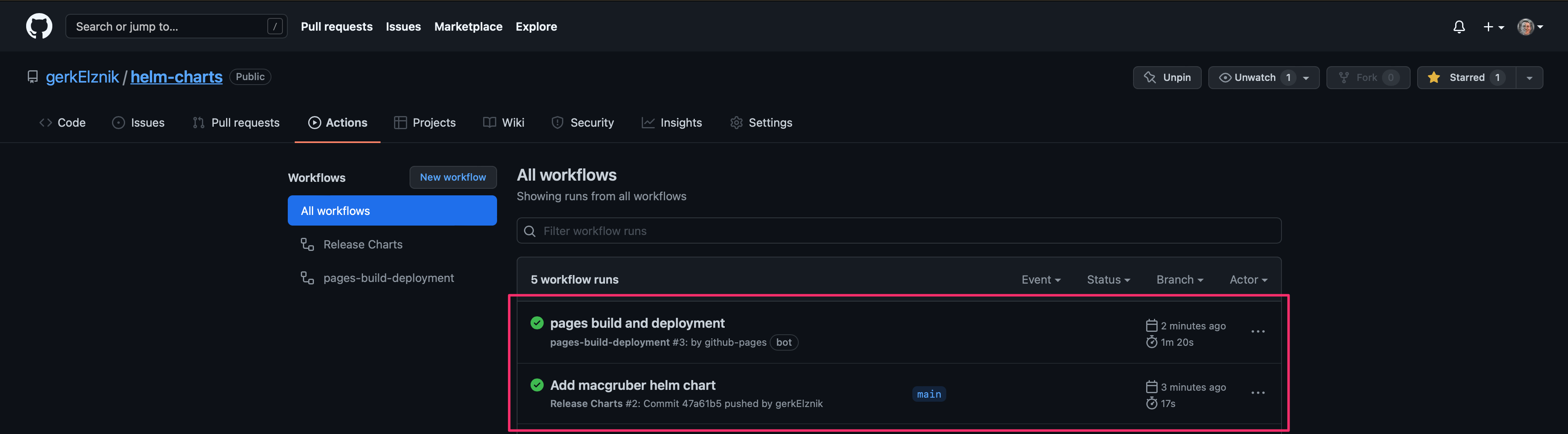Toggle the Starred button
The height and width of the screenshot is (434, 1568).
pos(1466,77)
